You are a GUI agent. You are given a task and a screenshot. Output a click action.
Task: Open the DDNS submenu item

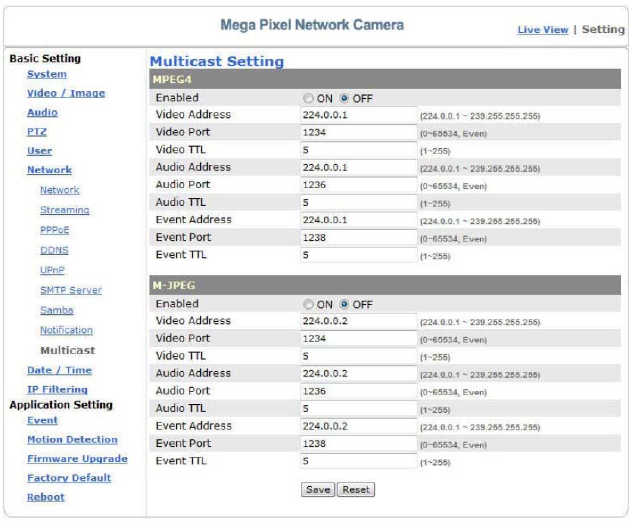pyautogui.click(x=54, y=250)
